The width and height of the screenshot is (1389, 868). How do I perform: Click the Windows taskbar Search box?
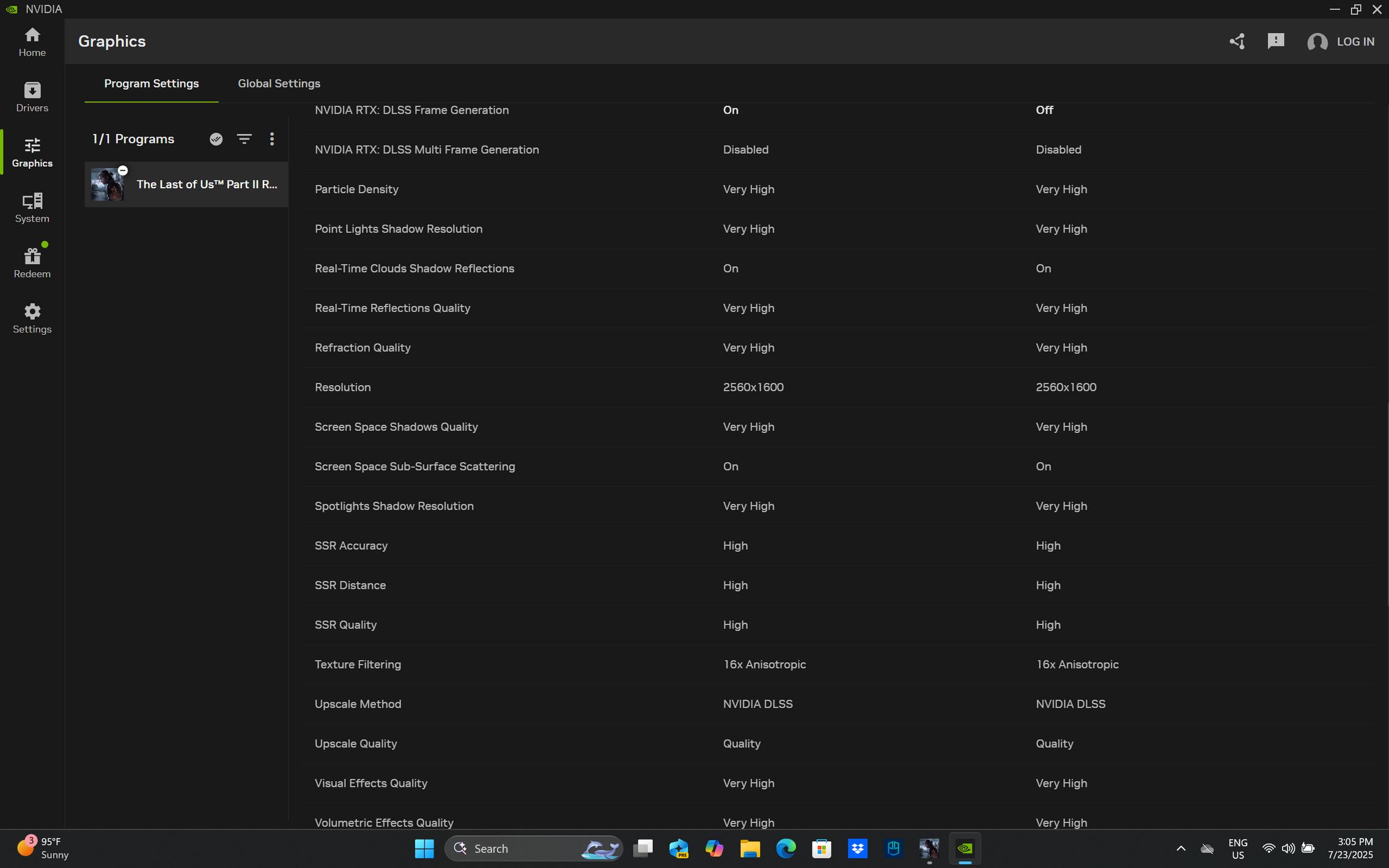click(533, 848)
